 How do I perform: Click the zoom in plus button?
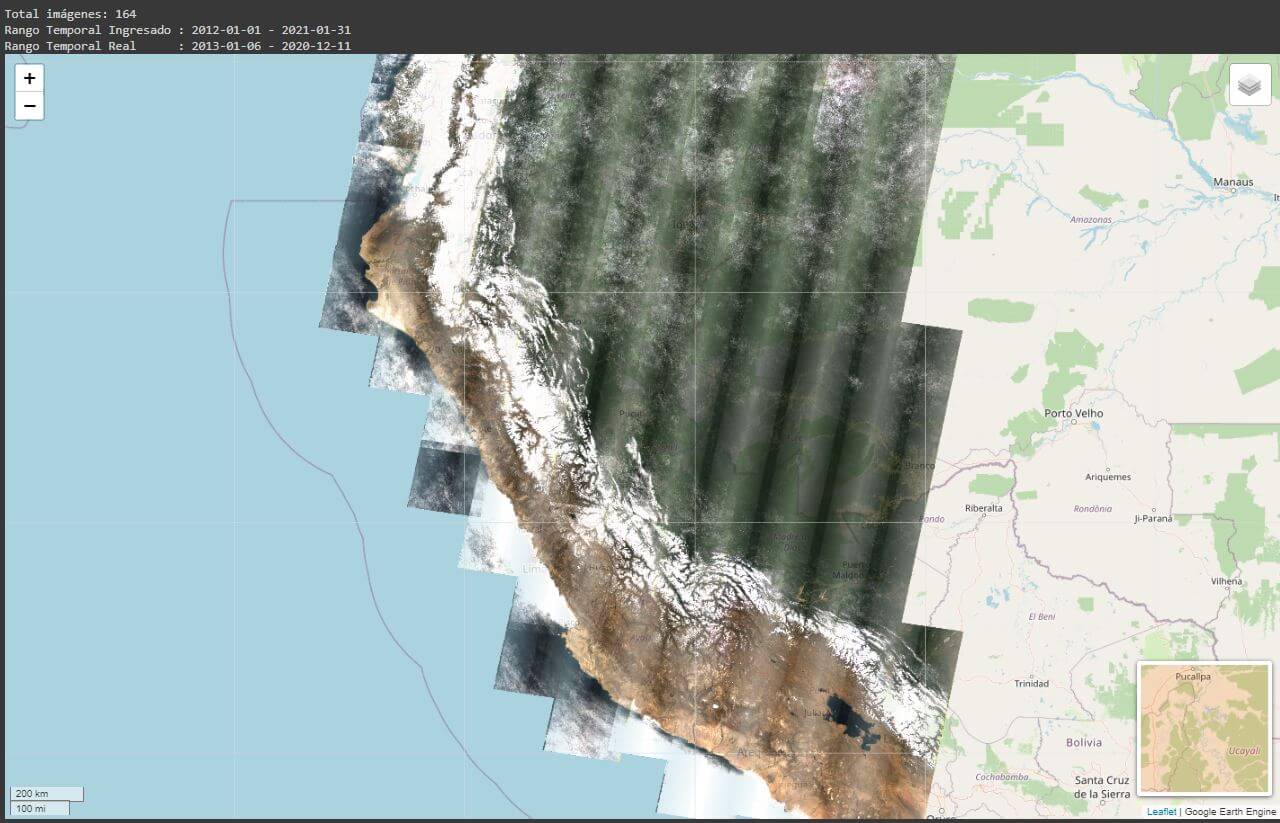(29, 78)
